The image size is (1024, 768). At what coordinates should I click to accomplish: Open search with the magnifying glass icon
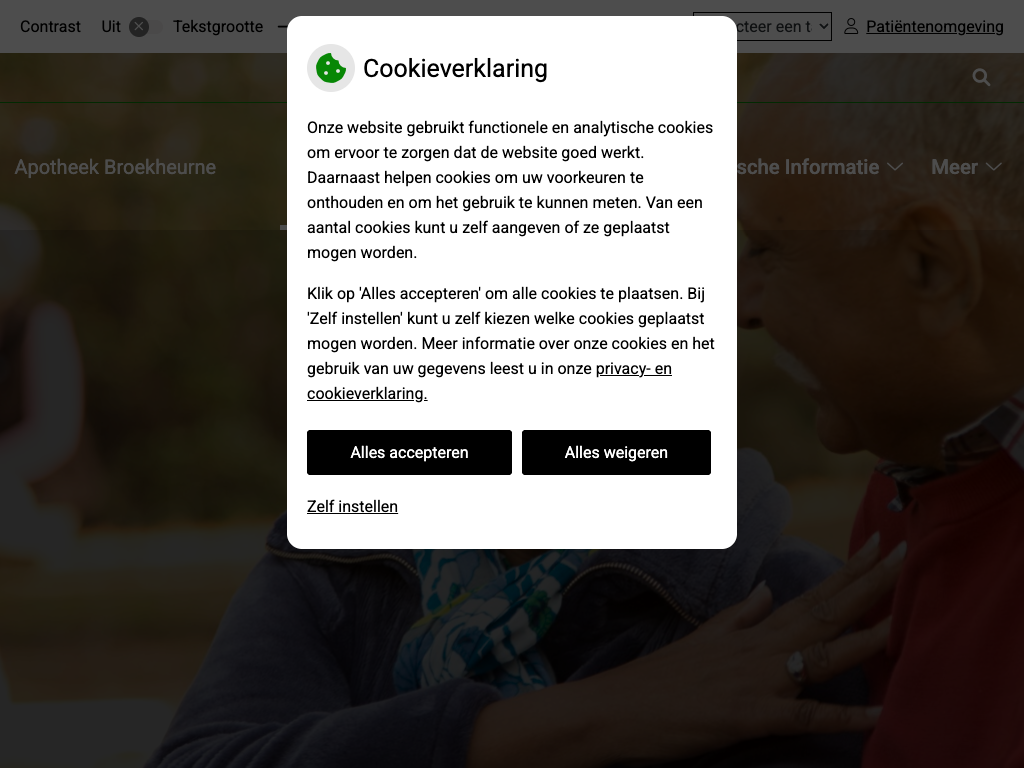tap(981, 77)
